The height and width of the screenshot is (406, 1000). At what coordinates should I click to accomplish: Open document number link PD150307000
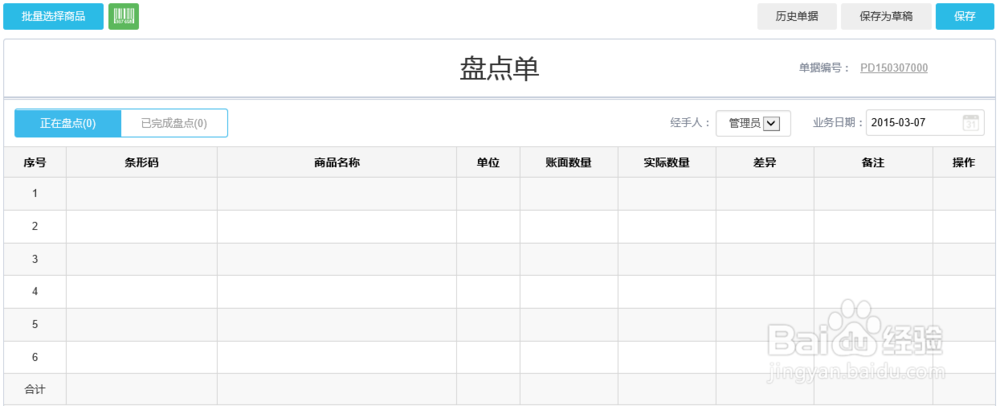point(894,68)
